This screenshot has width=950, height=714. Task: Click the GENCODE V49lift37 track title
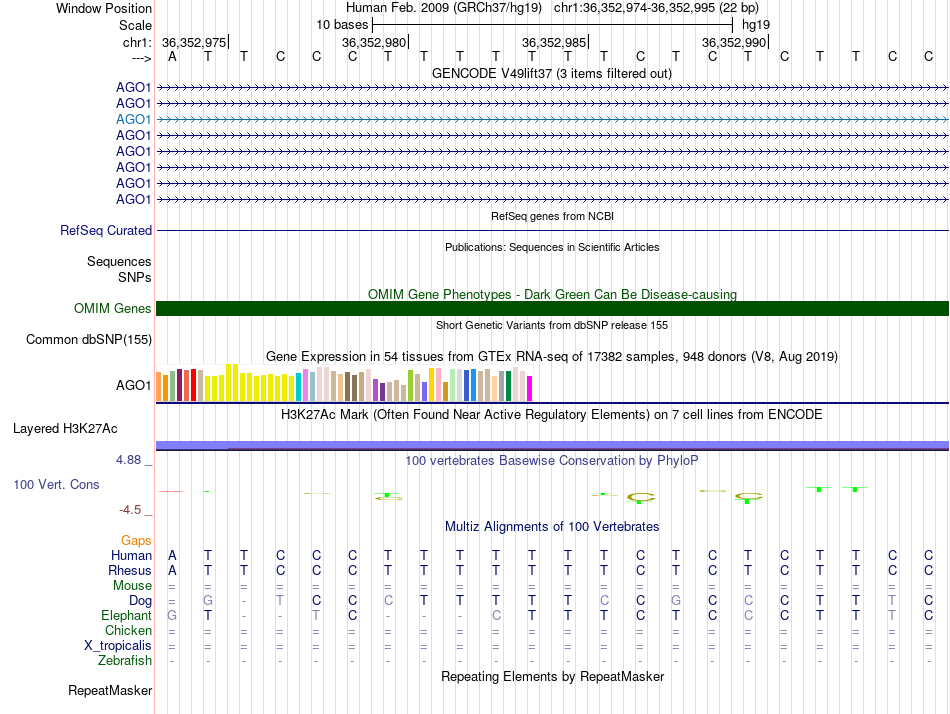[x=551, y=73]
